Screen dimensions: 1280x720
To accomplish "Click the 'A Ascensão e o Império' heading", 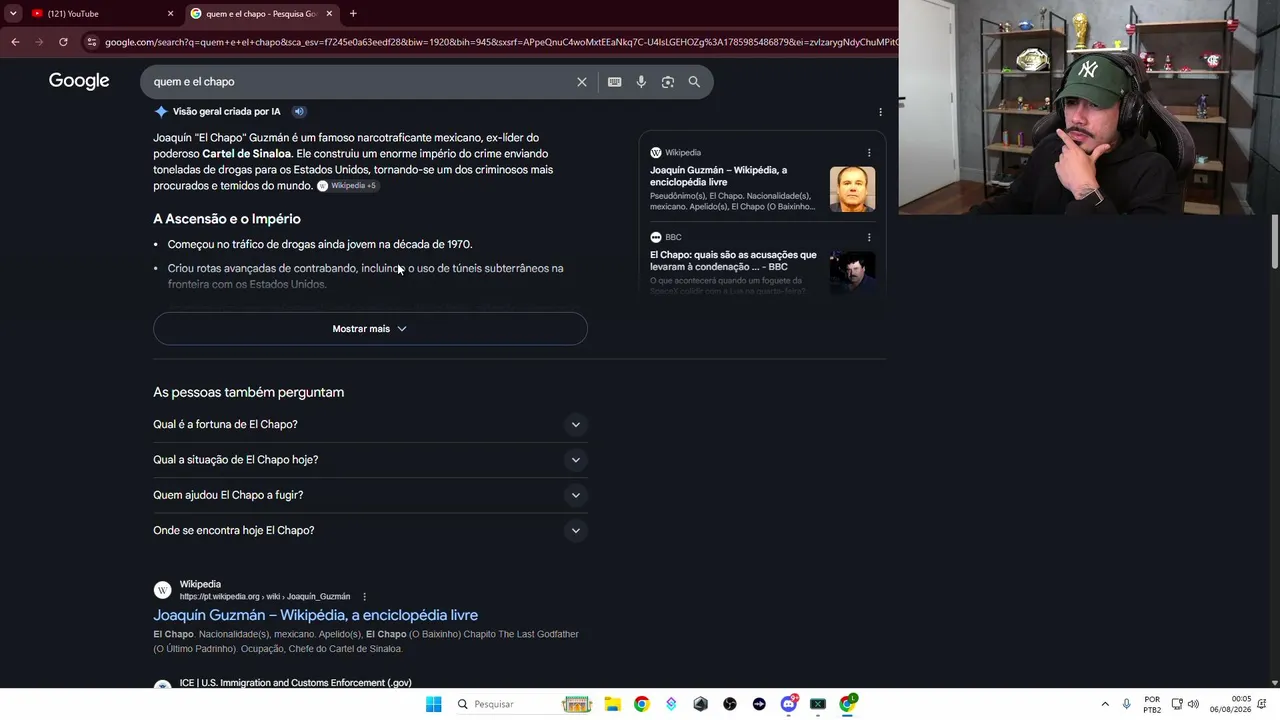I will tap(227, 219).
